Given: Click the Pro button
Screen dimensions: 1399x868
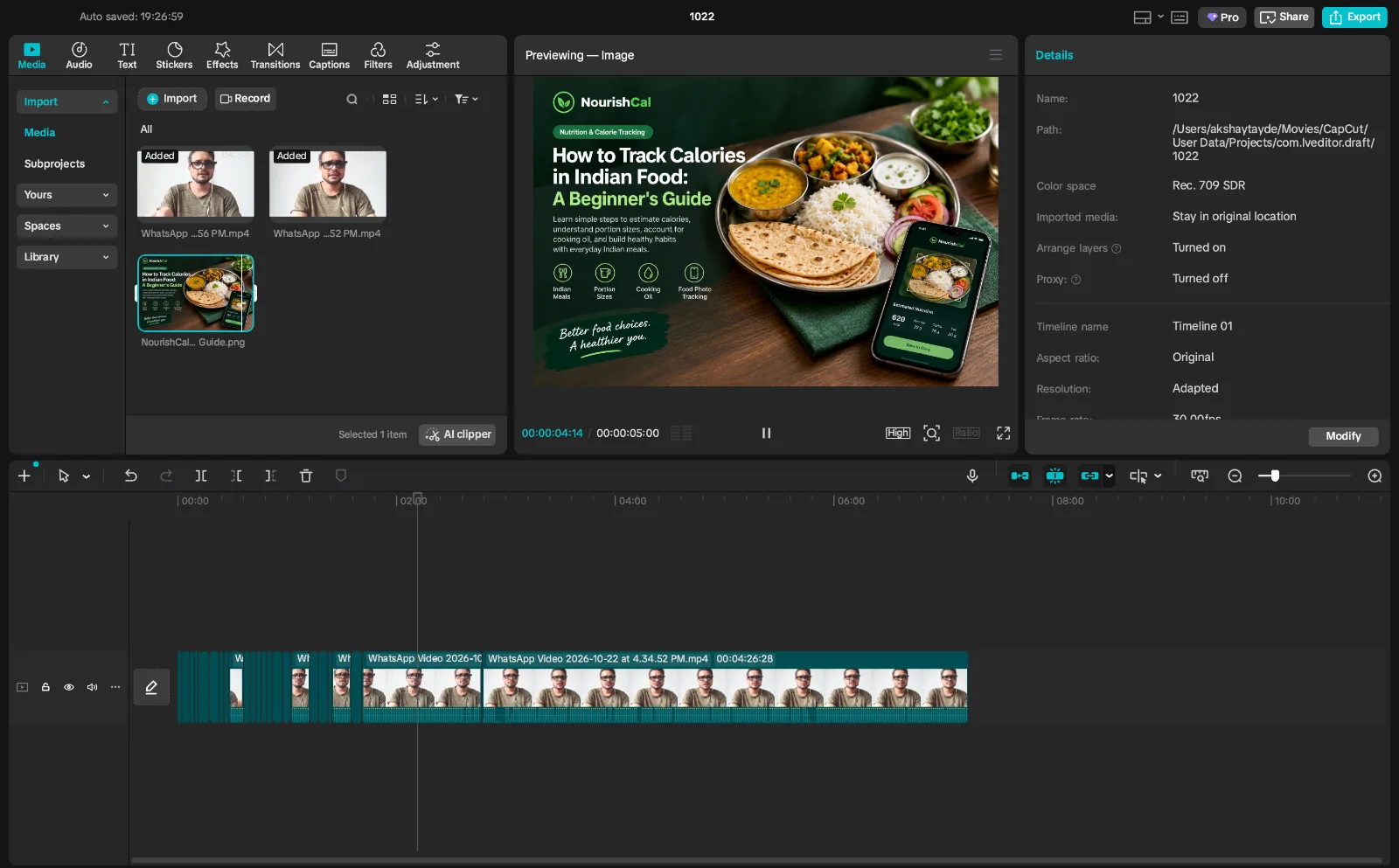Looking at the screenshot, I should click(x=1222, y=17).
